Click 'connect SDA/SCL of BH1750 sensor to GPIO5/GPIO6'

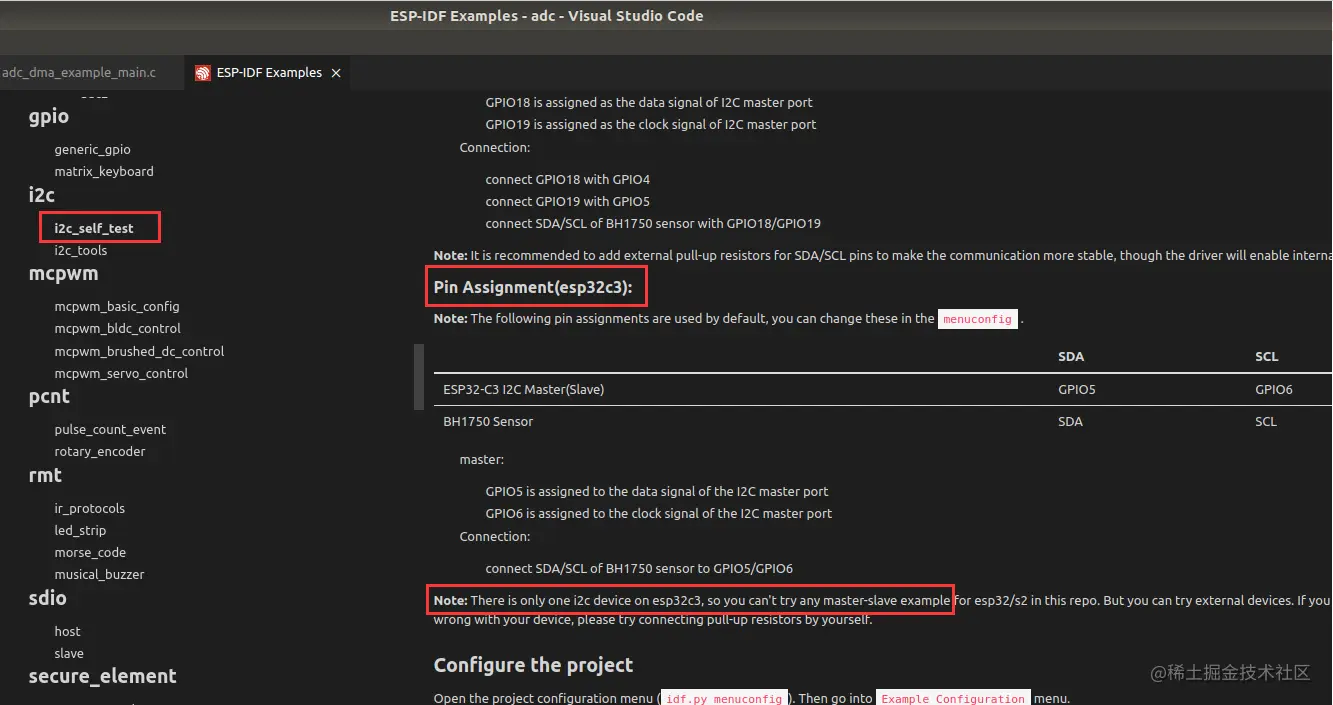pos(639,568)
